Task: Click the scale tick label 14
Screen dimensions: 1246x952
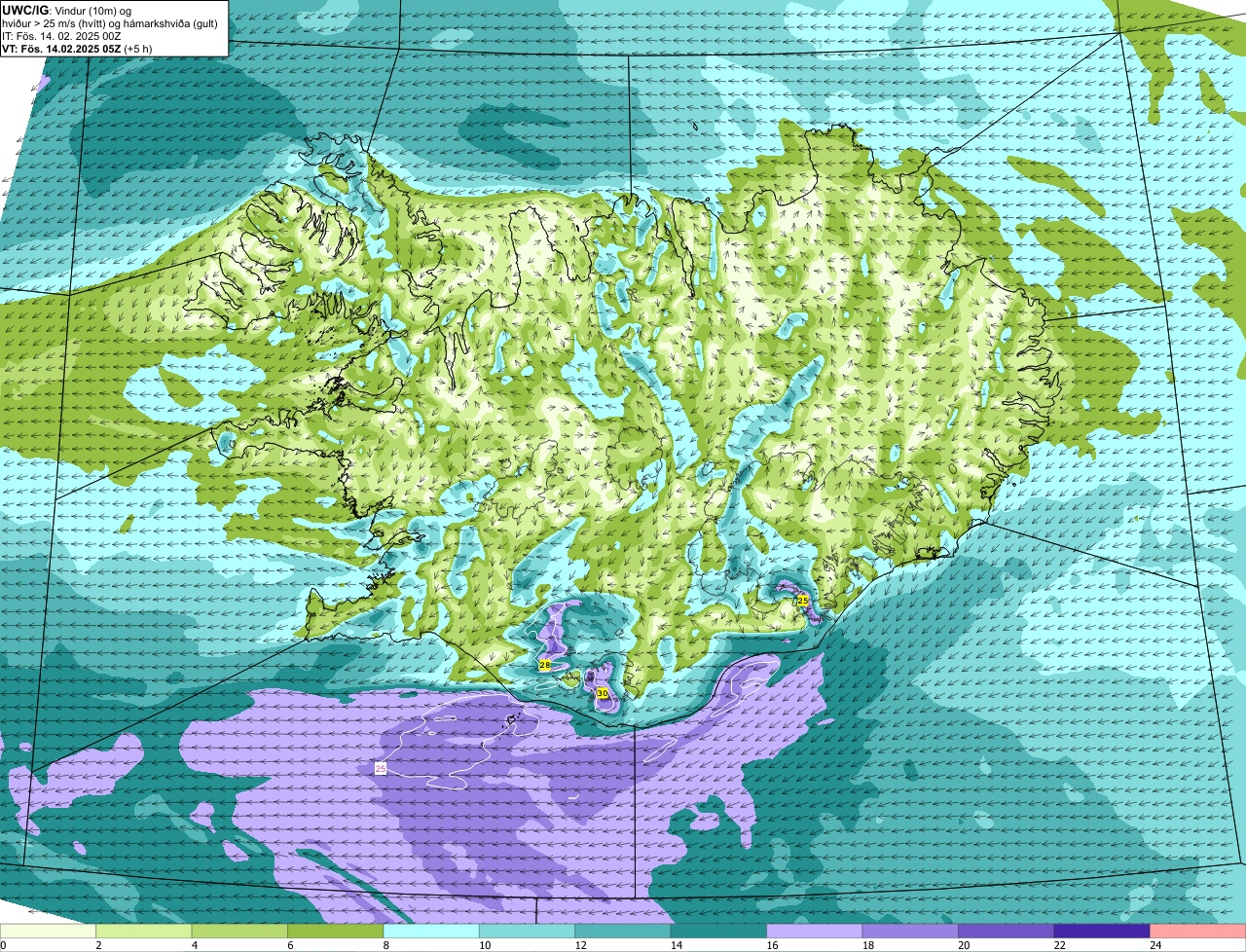Action: (677, 945)
